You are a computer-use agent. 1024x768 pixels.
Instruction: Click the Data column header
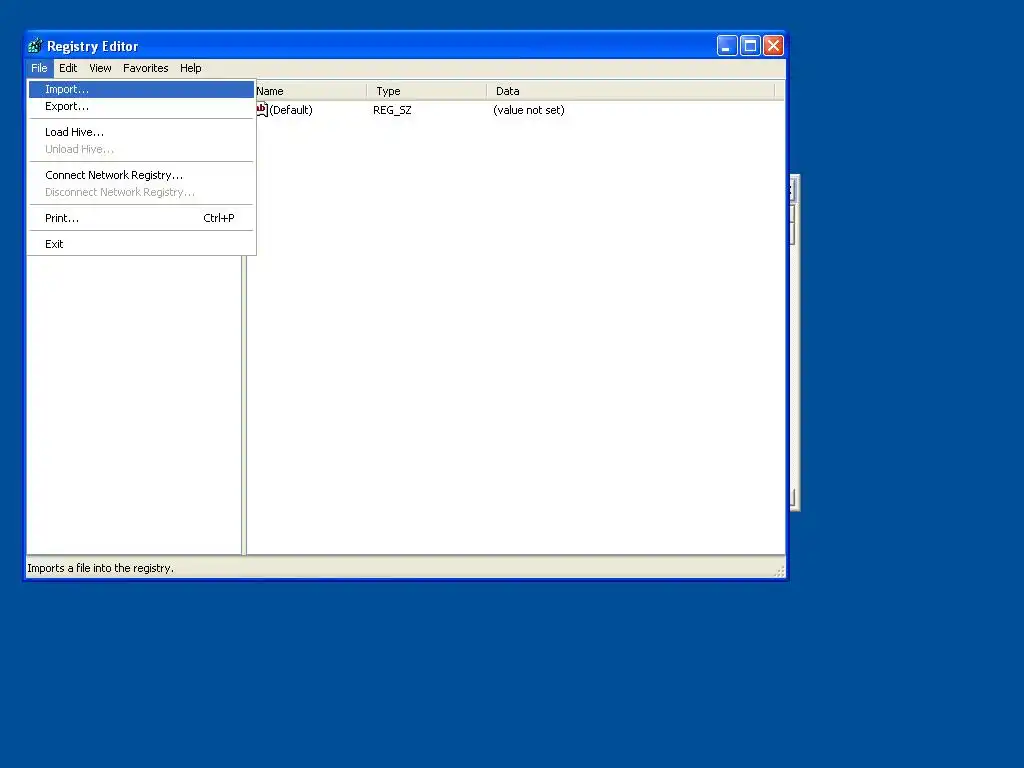(630, 91)
